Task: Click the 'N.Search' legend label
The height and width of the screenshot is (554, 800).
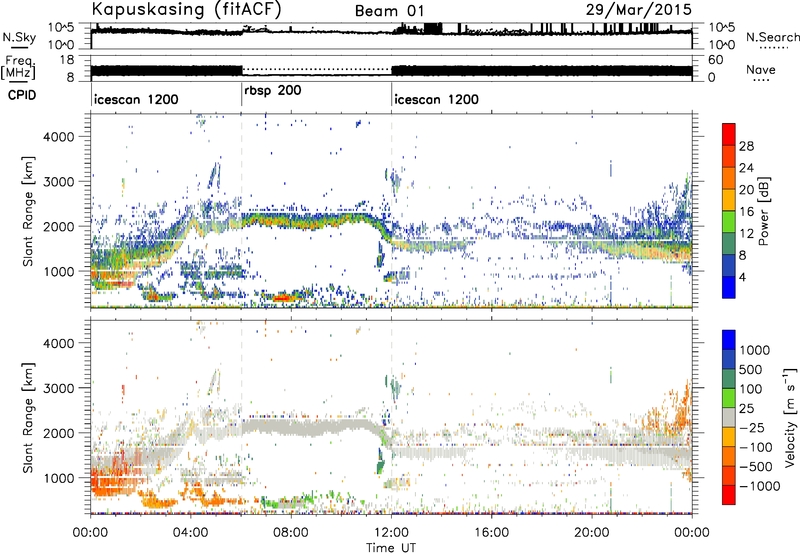Action: point(772,37)
